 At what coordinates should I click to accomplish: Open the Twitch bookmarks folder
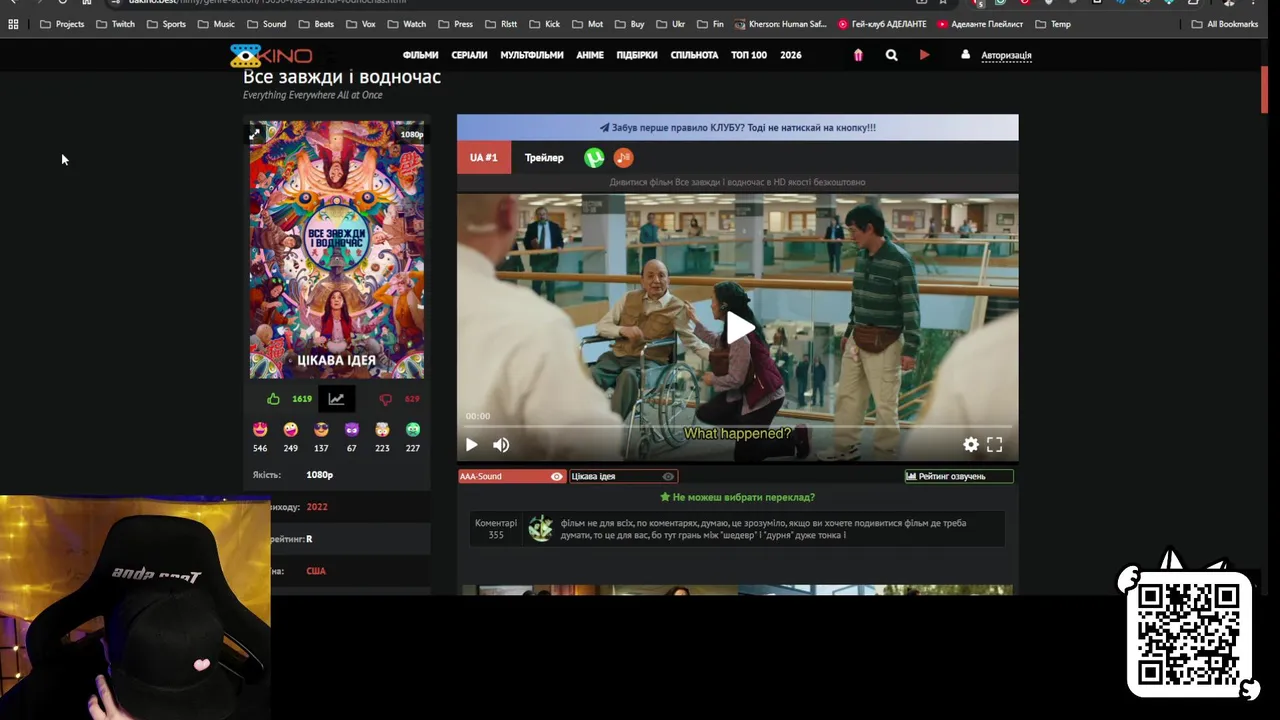tap(115, 24)
